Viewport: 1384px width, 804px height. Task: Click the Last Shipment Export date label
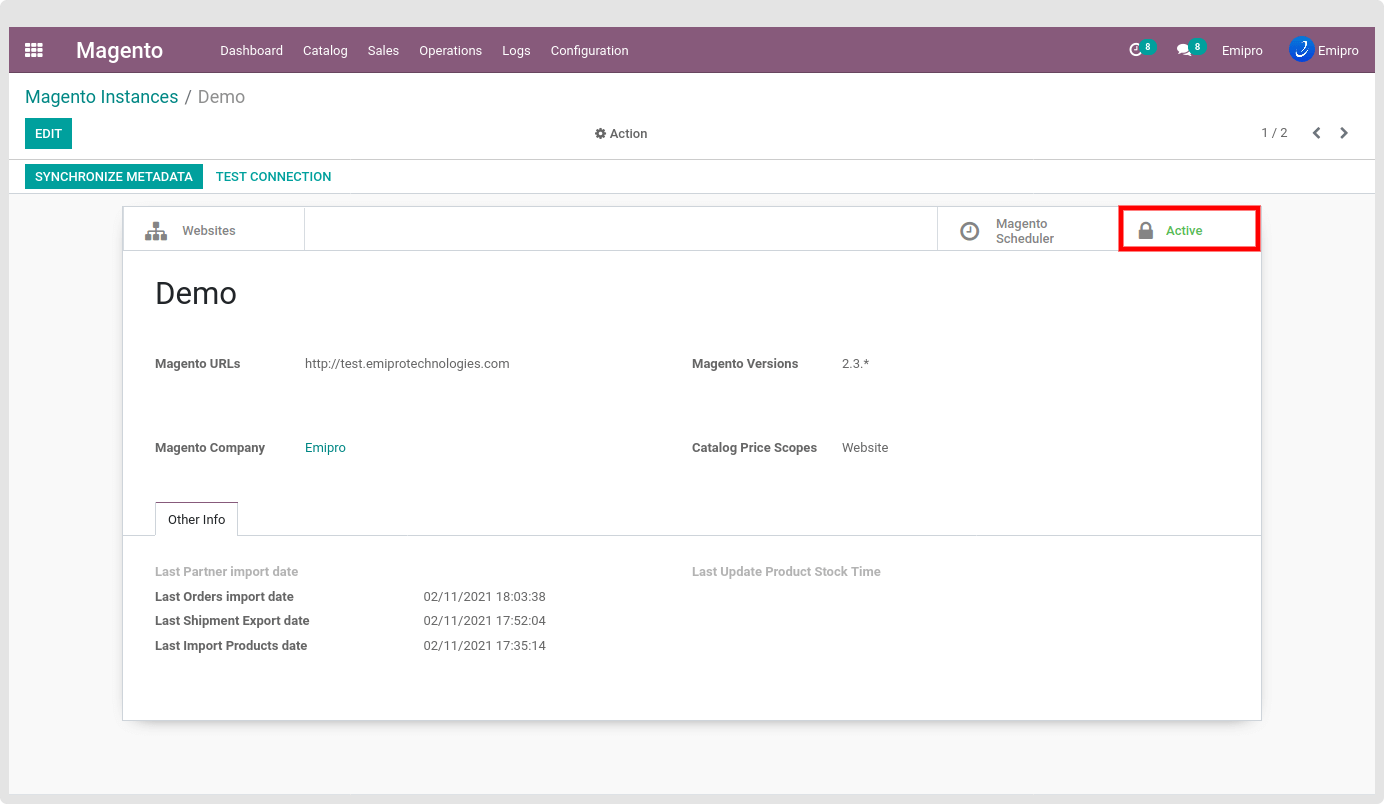pos(232,621)
